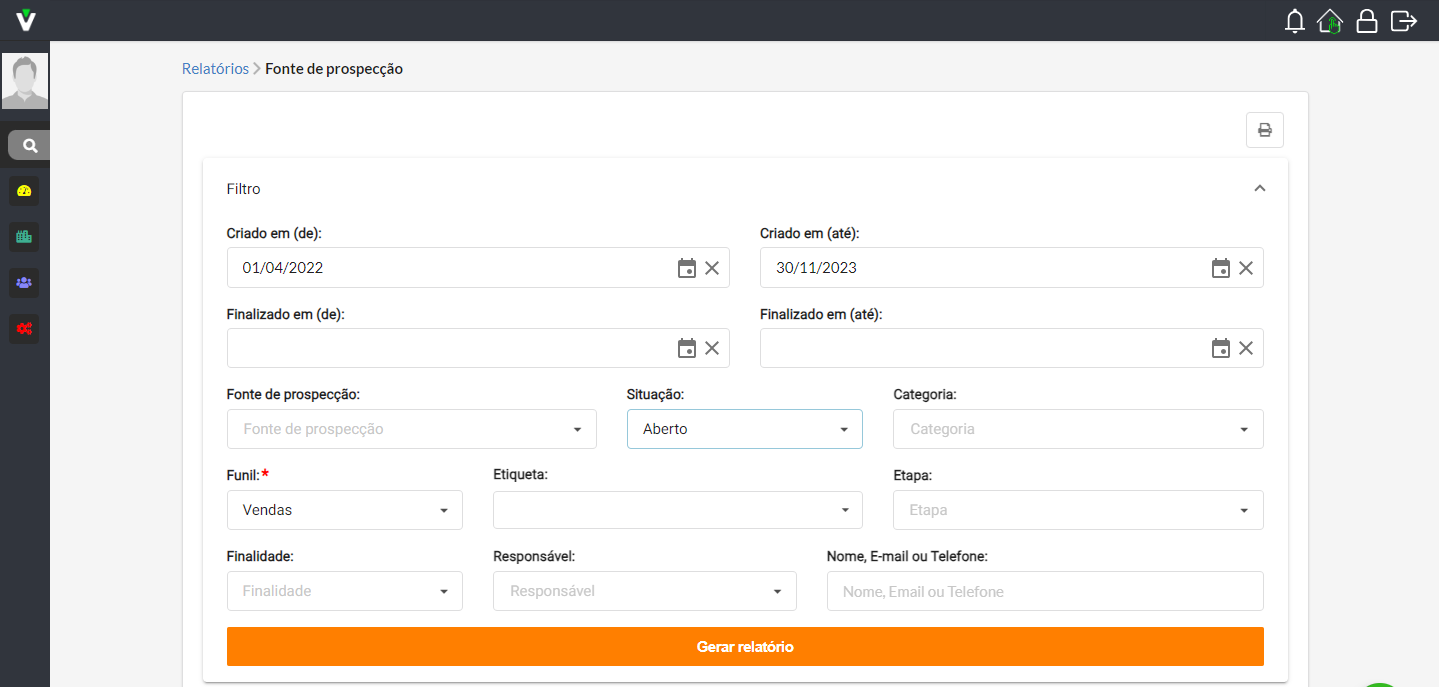The height and width of the screenshot is (687, 1439).
Task: Clear the Criado em (de) date
Action: (x=712, y=268)
